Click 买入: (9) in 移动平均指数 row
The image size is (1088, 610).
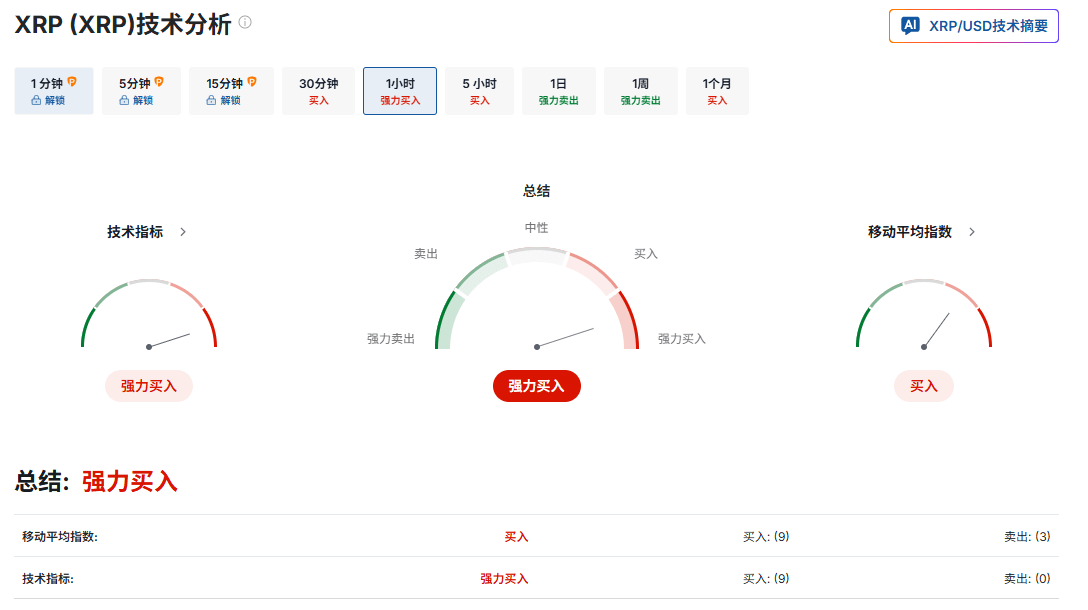(x=766, y=536)
